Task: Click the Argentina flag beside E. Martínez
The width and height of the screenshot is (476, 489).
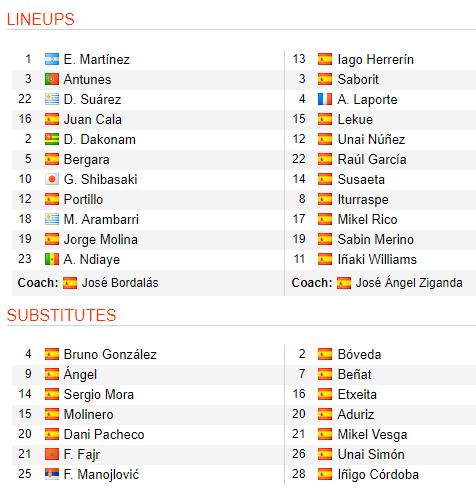Action: (x=52, y=59)
